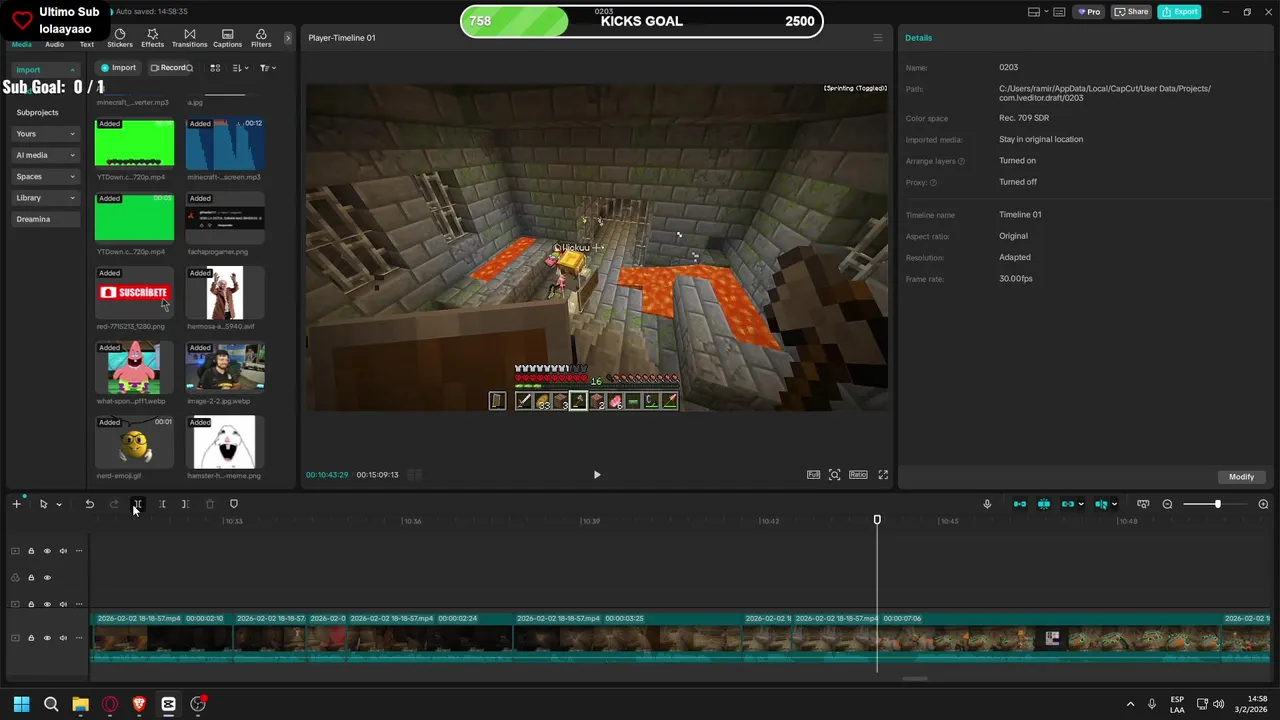Click the Import media button

[118, 68]
